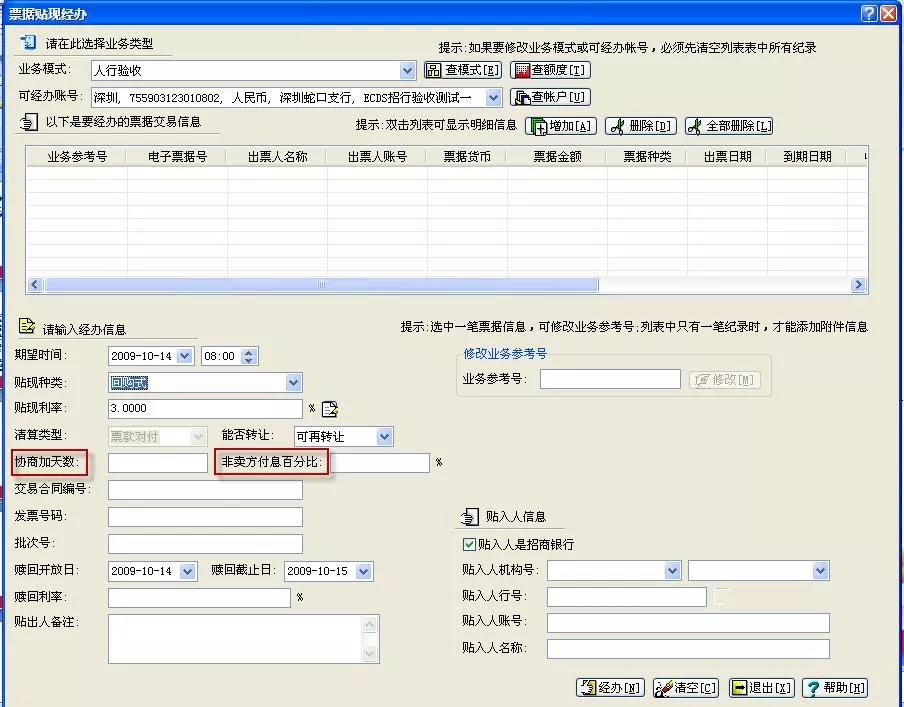This screenshot has height=707, width=904.
Task: Open account lookup with 查帐户 button
Action: (x=550, y=97)
